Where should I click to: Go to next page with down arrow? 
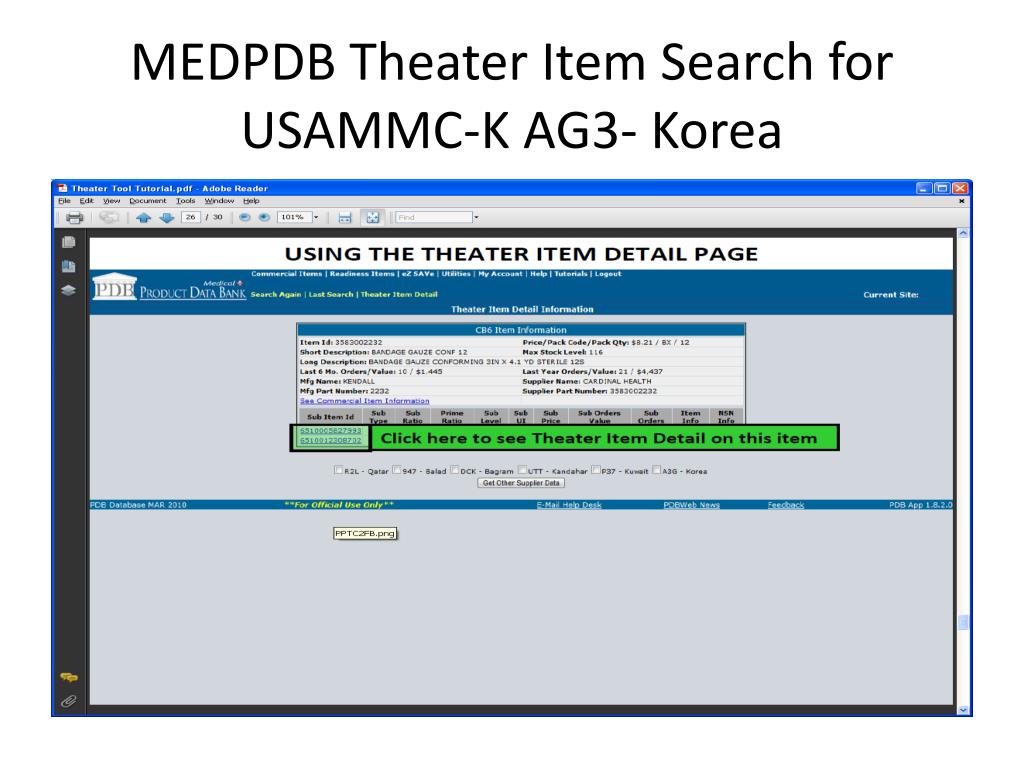(x=167, y=217)
